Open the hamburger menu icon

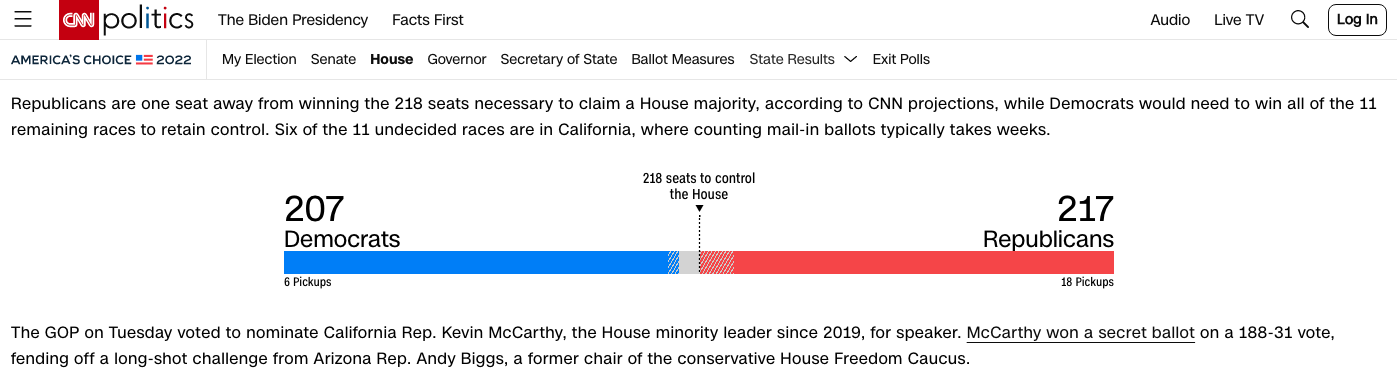click(x=23, y=19)
